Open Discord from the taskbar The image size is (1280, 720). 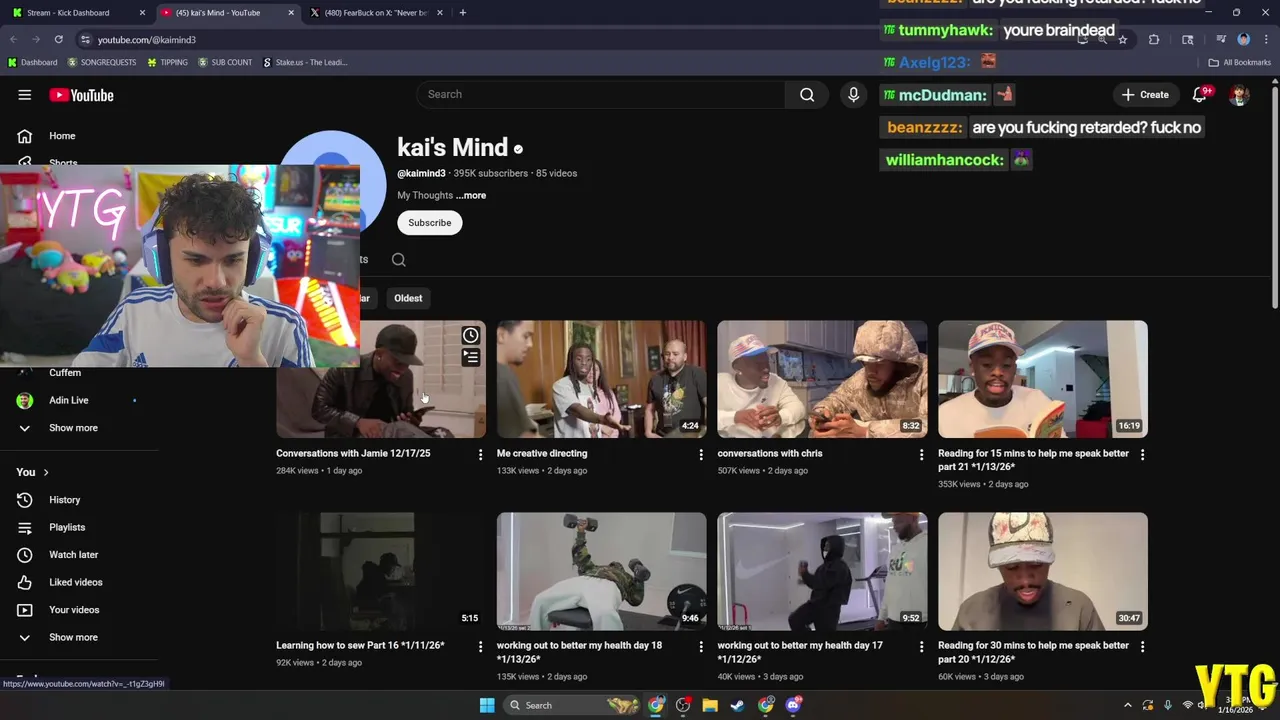click(793, 705)
